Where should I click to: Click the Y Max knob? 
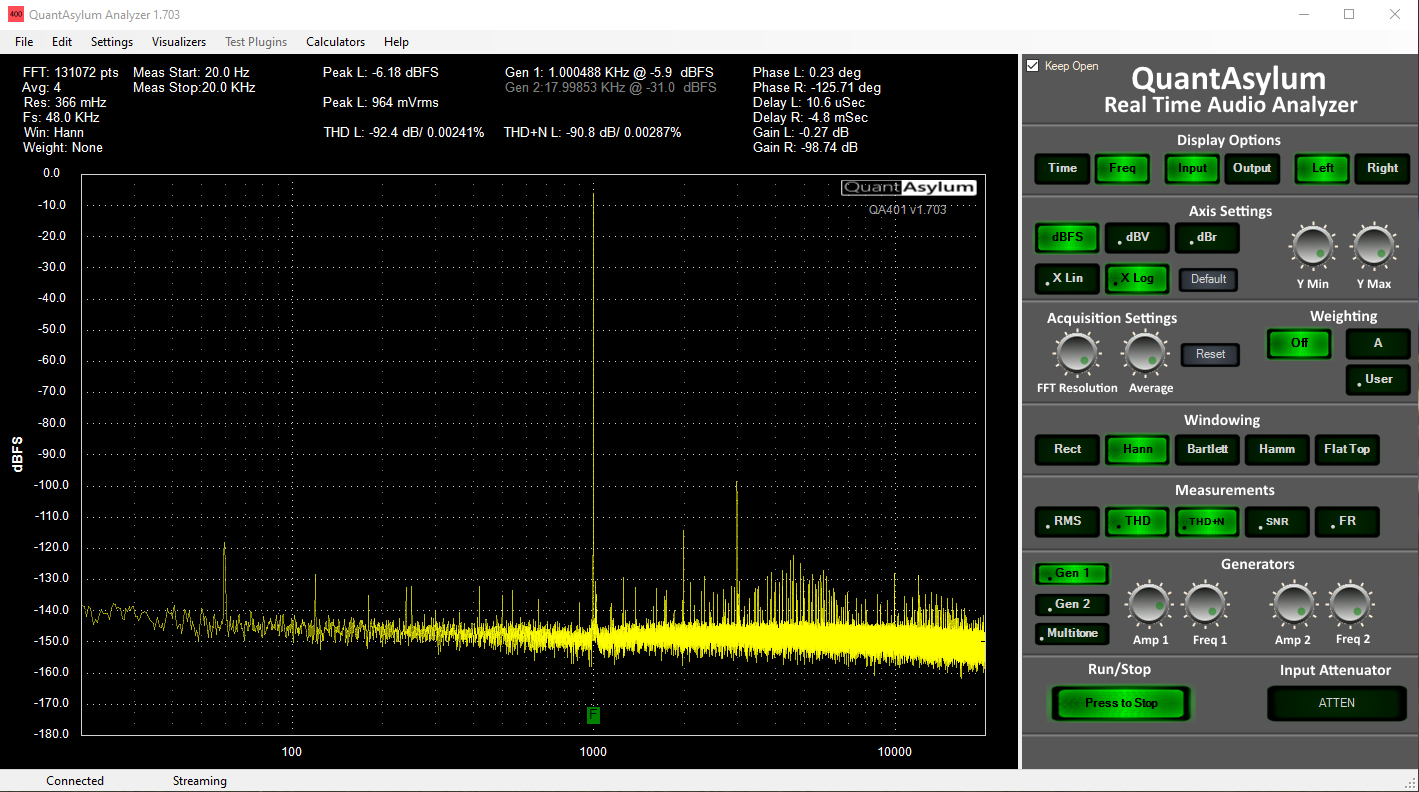tap(1373, 247)
